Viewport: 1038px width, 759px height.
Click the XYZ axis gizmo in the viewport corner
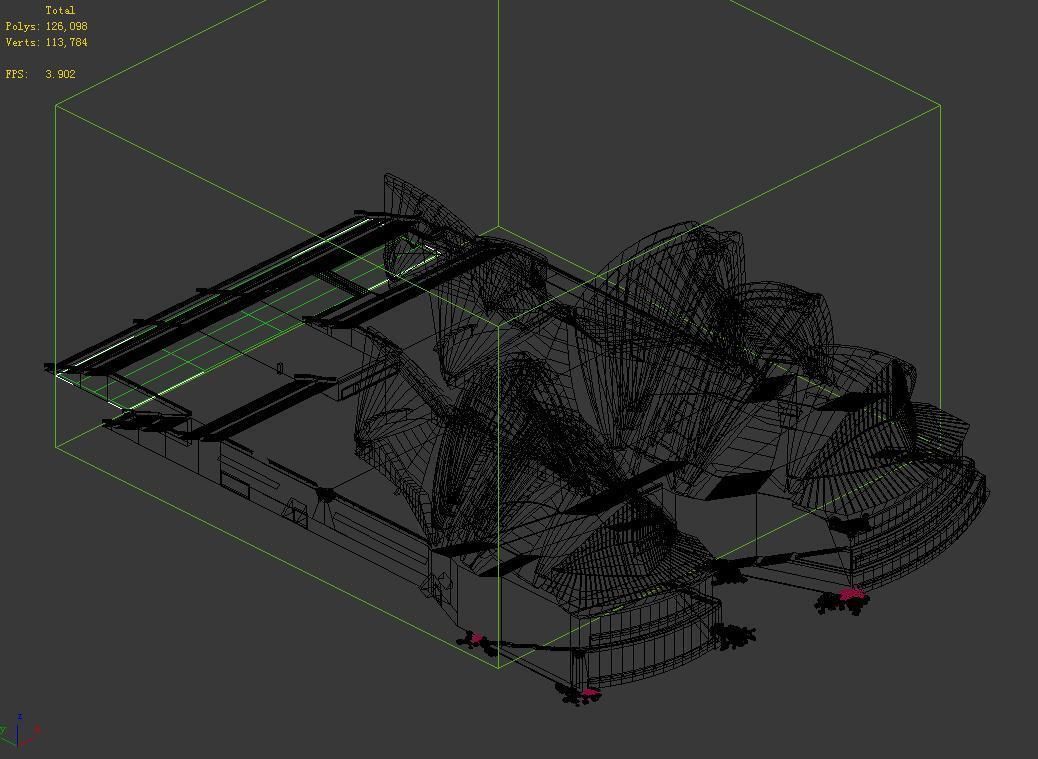coord(20,731)
